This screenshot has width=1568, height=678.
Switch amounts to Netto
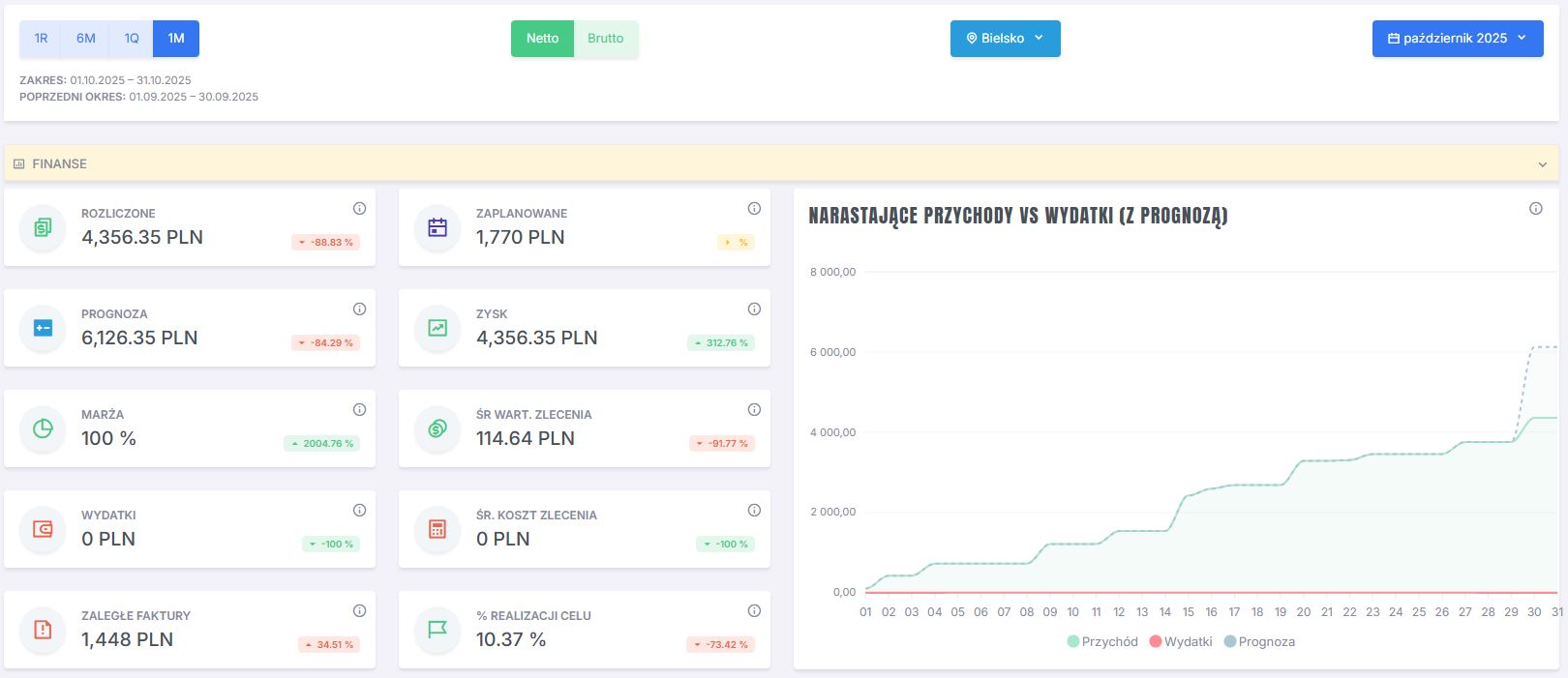(x=542, y=39)
